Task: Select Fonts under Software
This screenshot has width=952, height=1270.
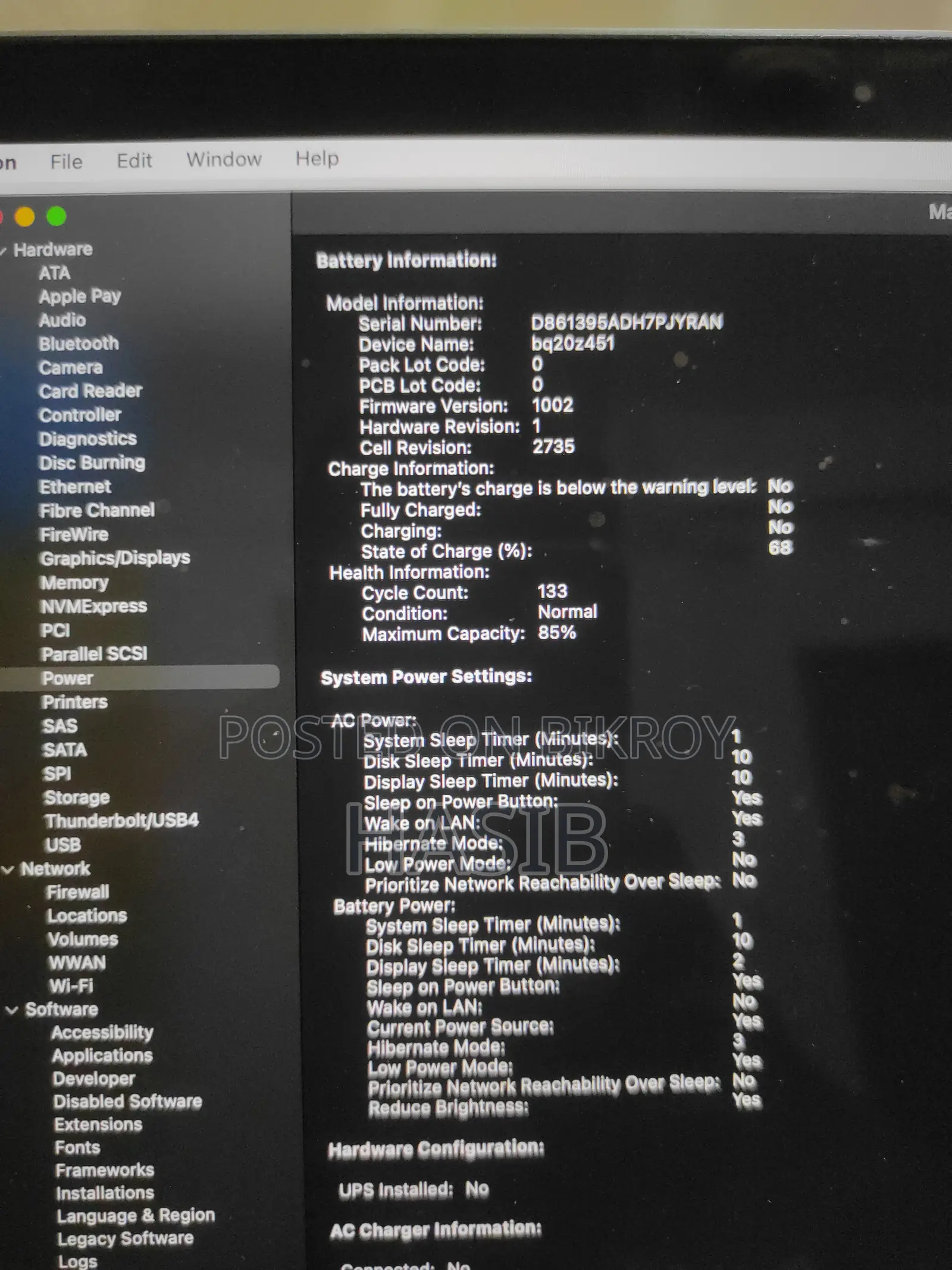Action: 77,1147
